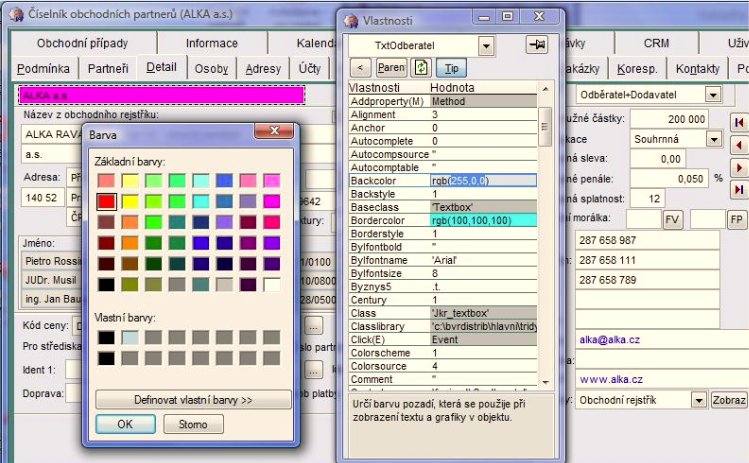Screen dimensions: 749x463
Task: Click the 200 000 amount field
Action: [669, 119]
